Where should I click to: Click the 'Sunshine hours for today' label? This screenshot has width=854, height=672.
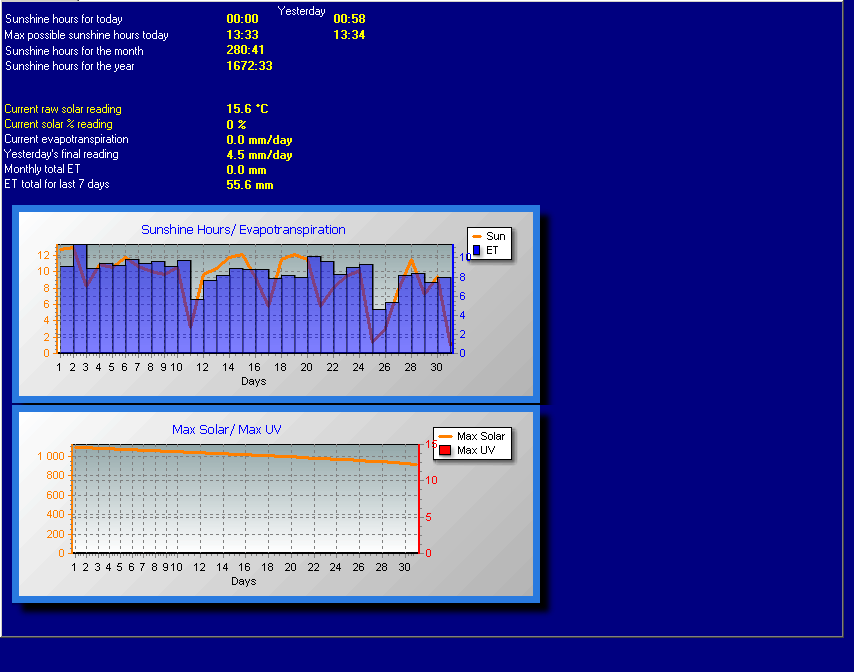pos(64,19)
